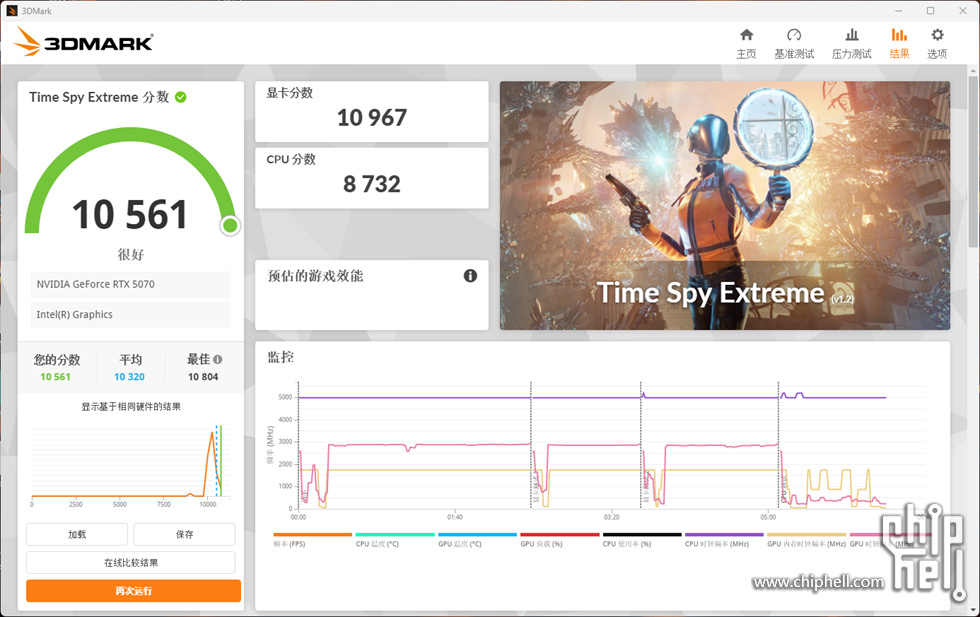Click the 预估的游戏效能 title
Viewport: 980px width, 617px height.
click(315, 276)
